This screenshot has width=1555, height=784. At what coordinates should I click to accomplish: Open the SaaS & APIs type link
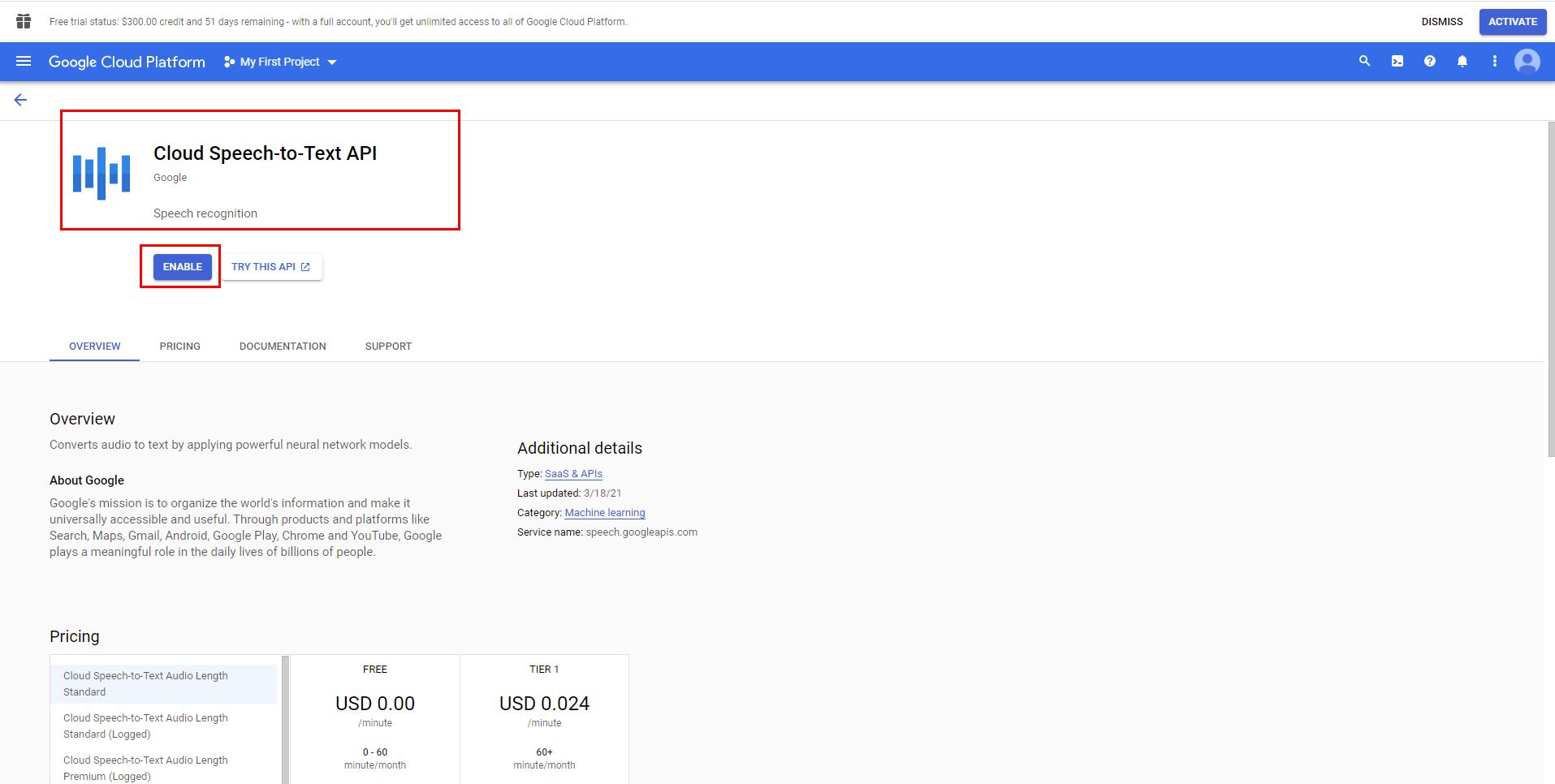(x=573, y=474)
